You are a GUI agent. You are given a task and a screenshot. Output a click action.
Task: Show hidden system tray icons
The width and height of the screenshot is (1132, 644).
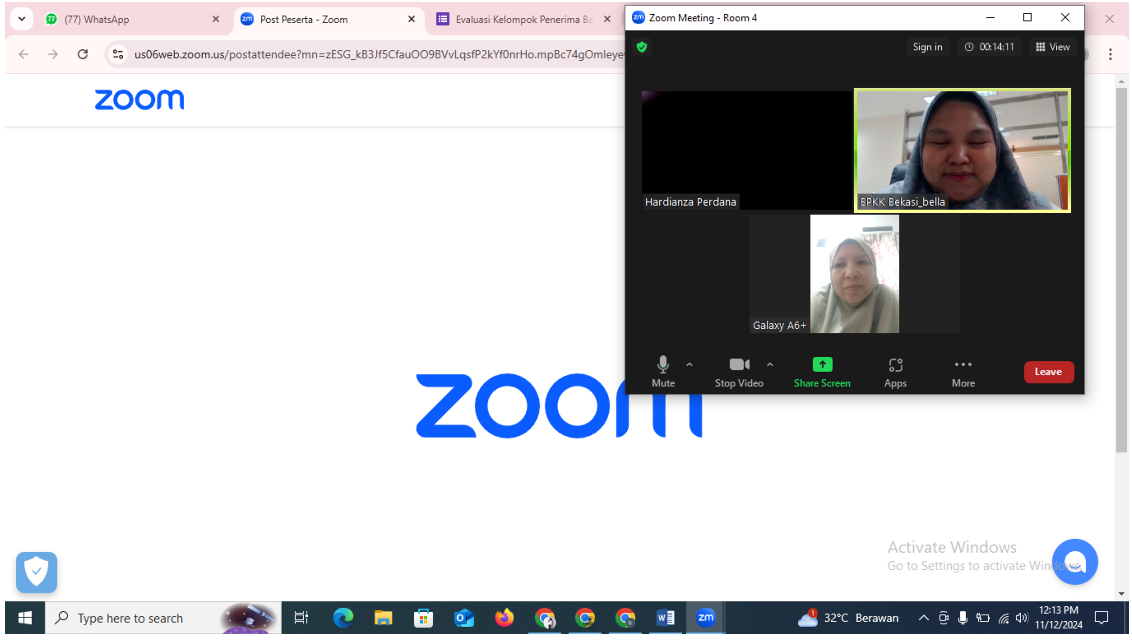923,618
